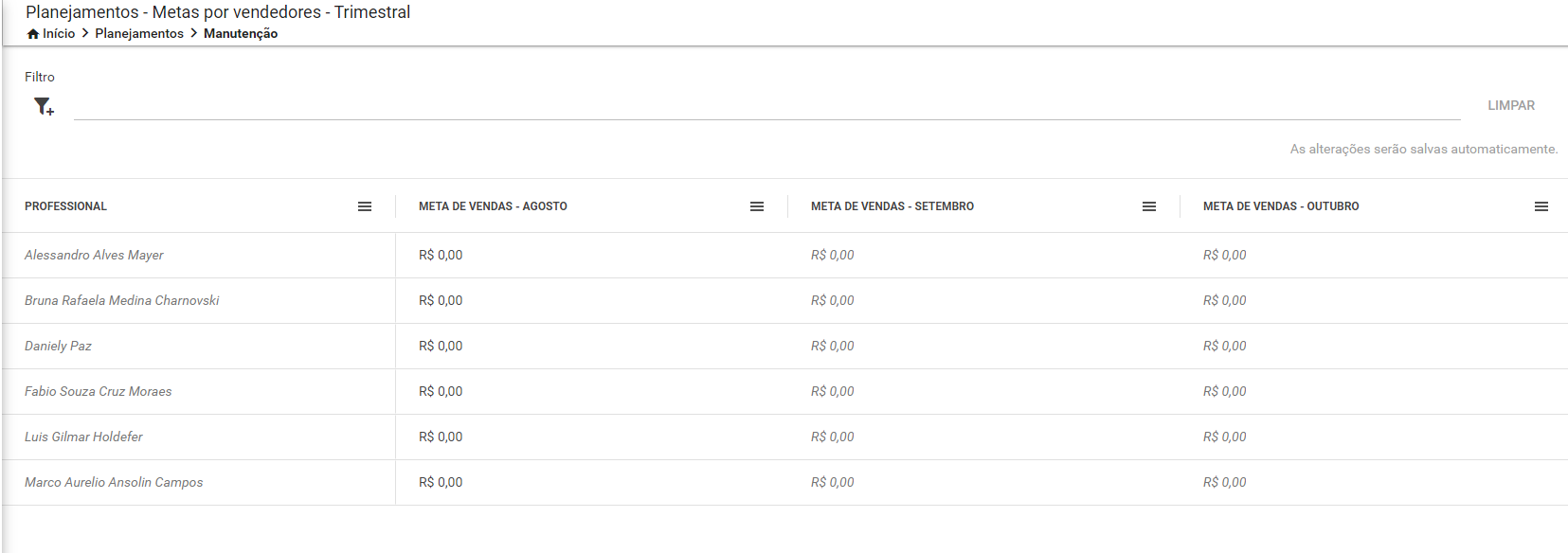1568x553 pixels.
Task: Edit Bruna Rafaela Agosto sales target
Action: tap(441, 301)
